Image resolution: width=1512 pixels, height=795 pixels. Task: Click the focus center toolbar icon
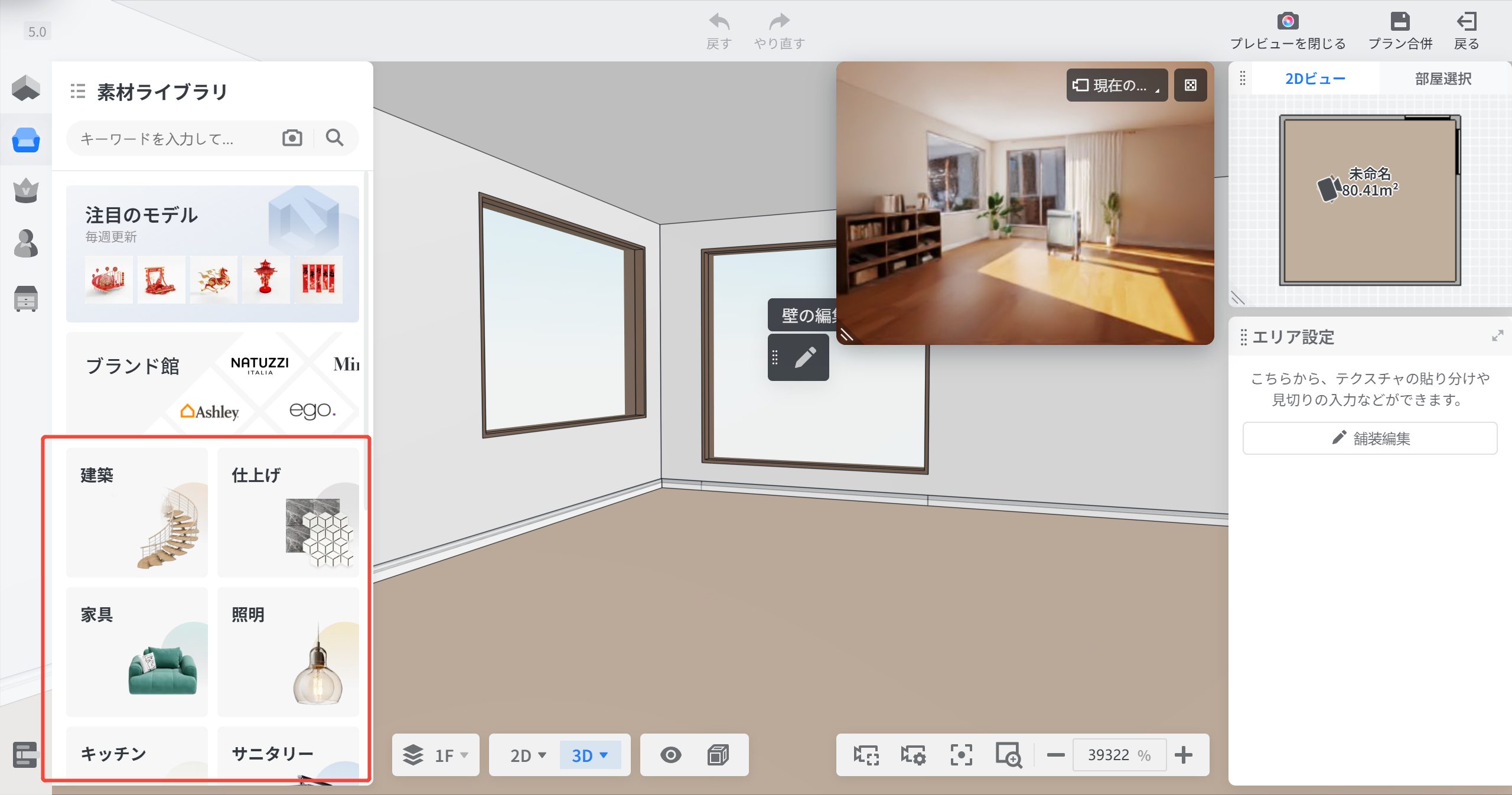(961, 755)
